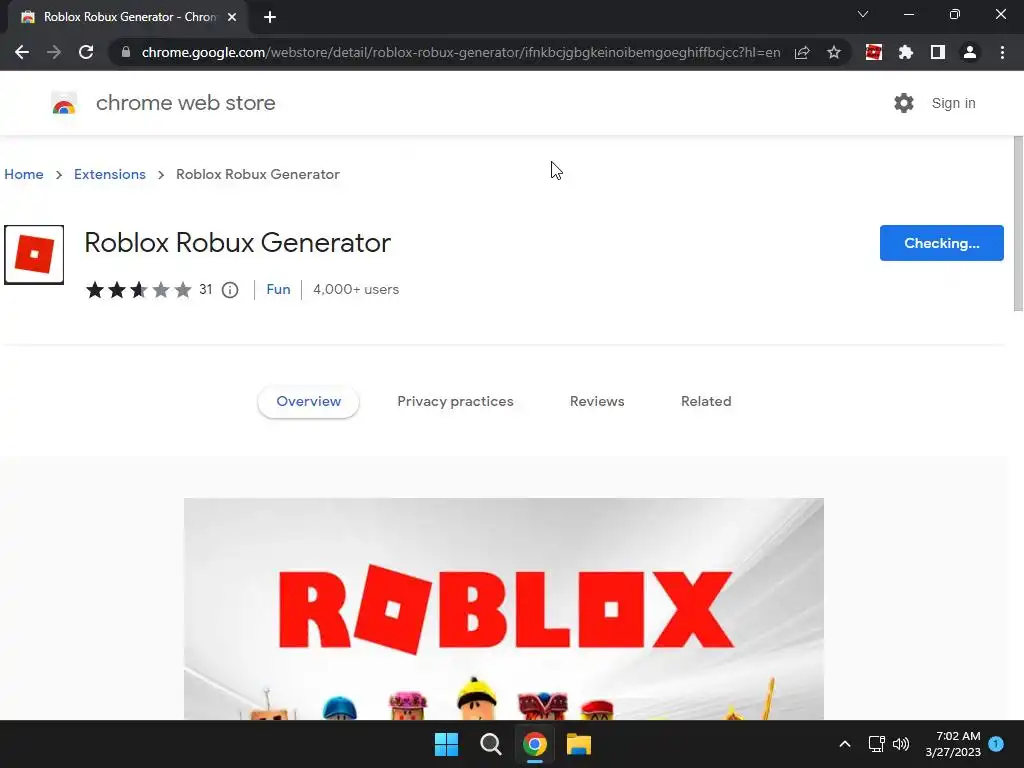Open the Extensions puzzle menu
Image resolution: width=1024 pixels, height=768 pixels.
coord(906,52)
